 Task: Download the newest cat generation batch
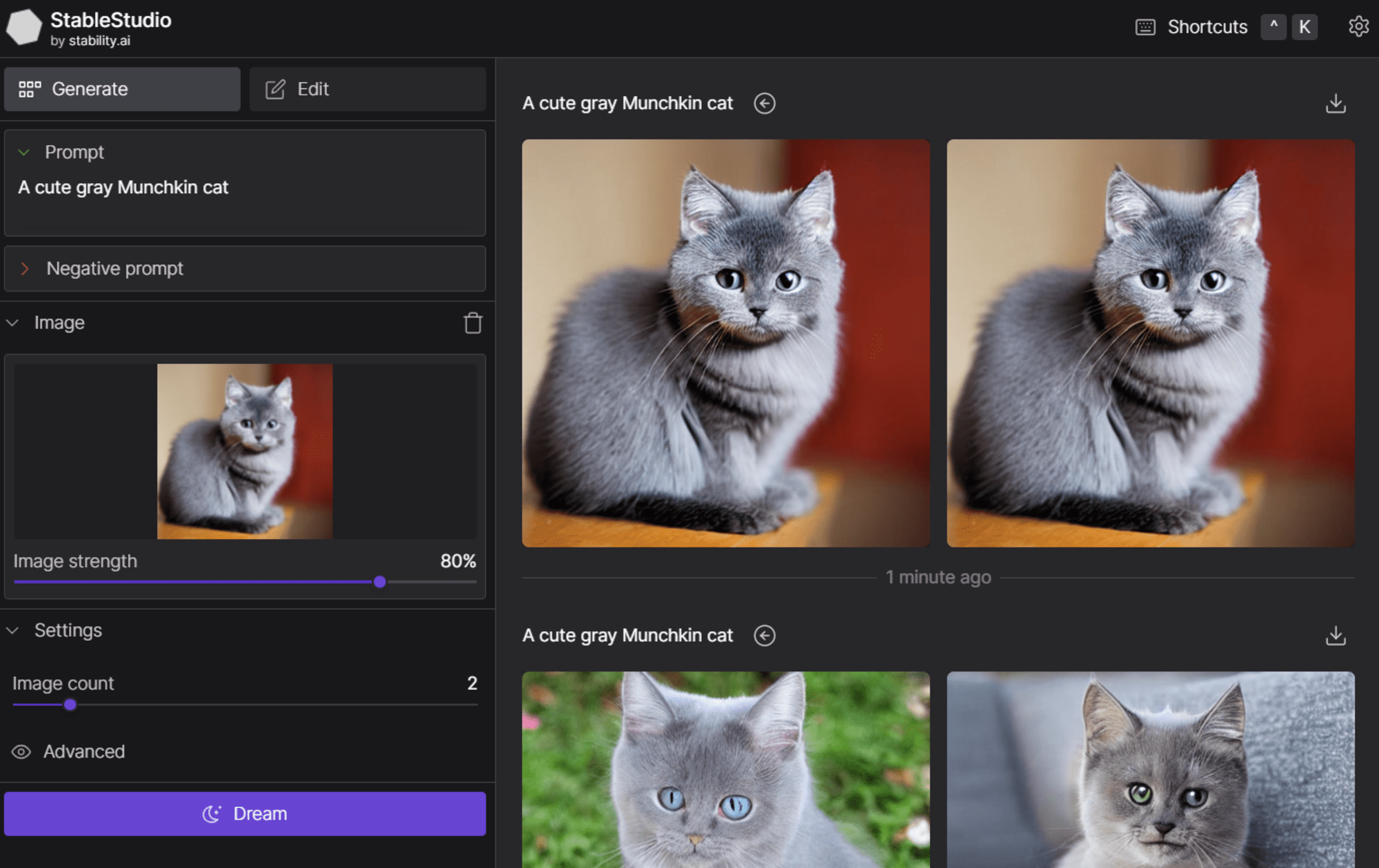tap(1336, 103)
